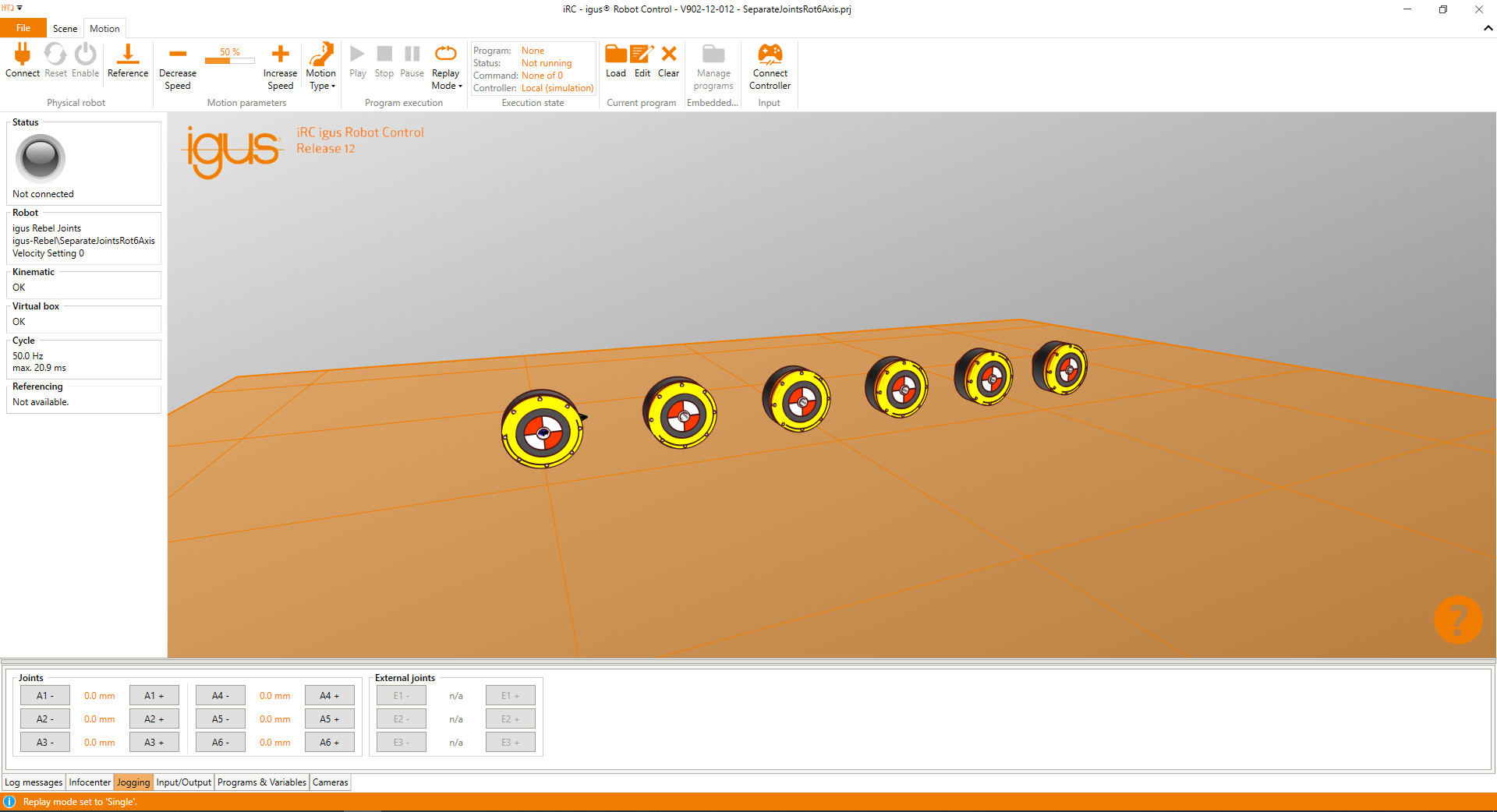Click the orange help question mark
The width and height of the screenshot is (1497, 812).
[x=1458, y=620]
